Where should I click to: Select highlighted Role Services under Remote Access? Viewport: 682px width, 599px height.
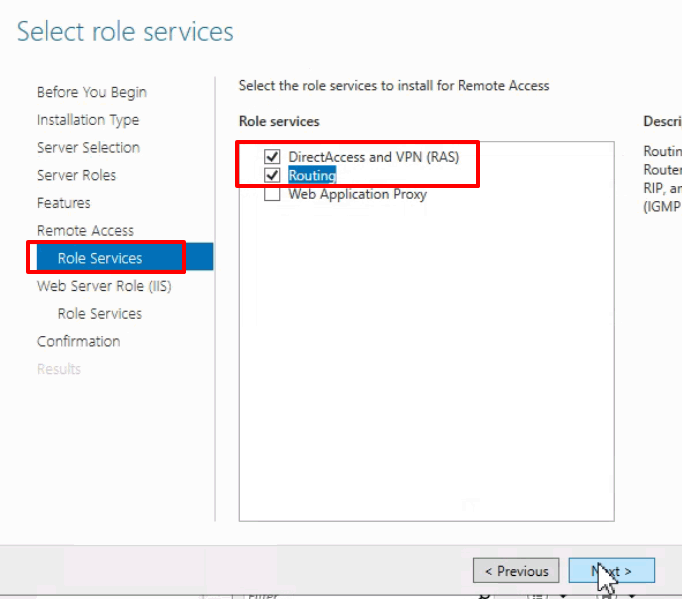(x=125, y=258)
